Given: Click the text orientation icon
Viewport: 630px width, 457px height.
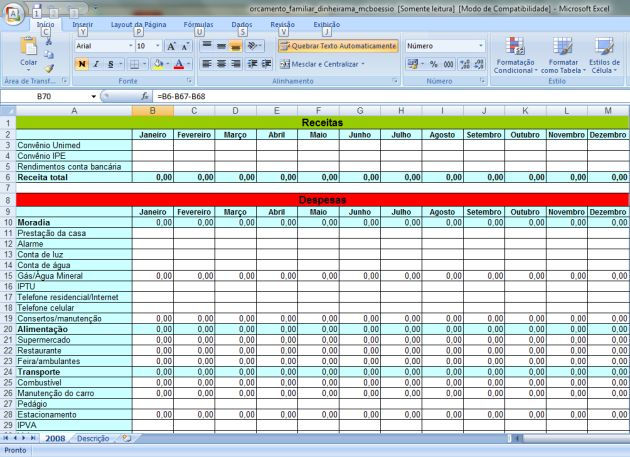Looking at the screenshot, I should (x=253, y=46).
